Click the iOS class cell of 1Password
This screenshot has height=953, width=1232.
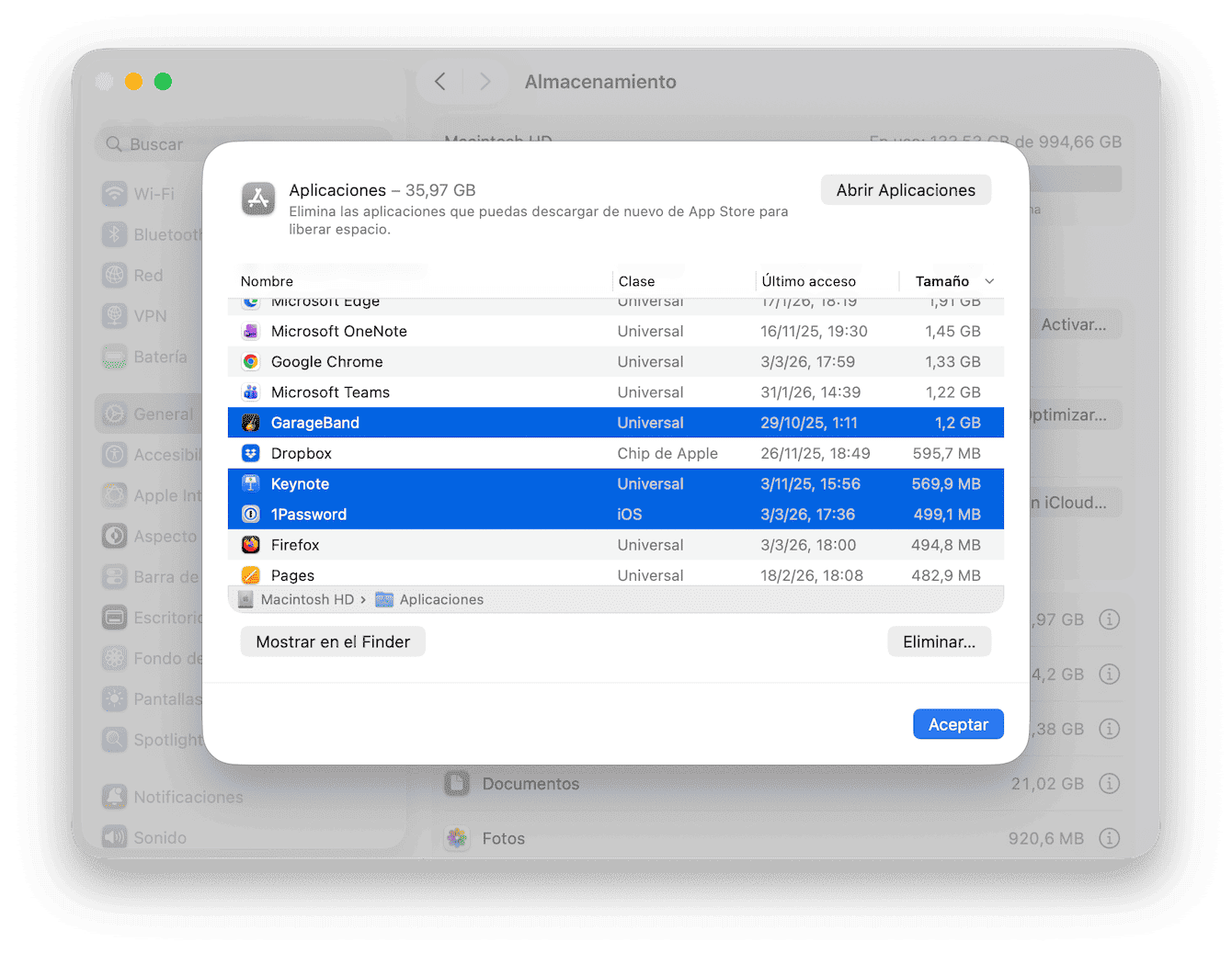(630, 515)
